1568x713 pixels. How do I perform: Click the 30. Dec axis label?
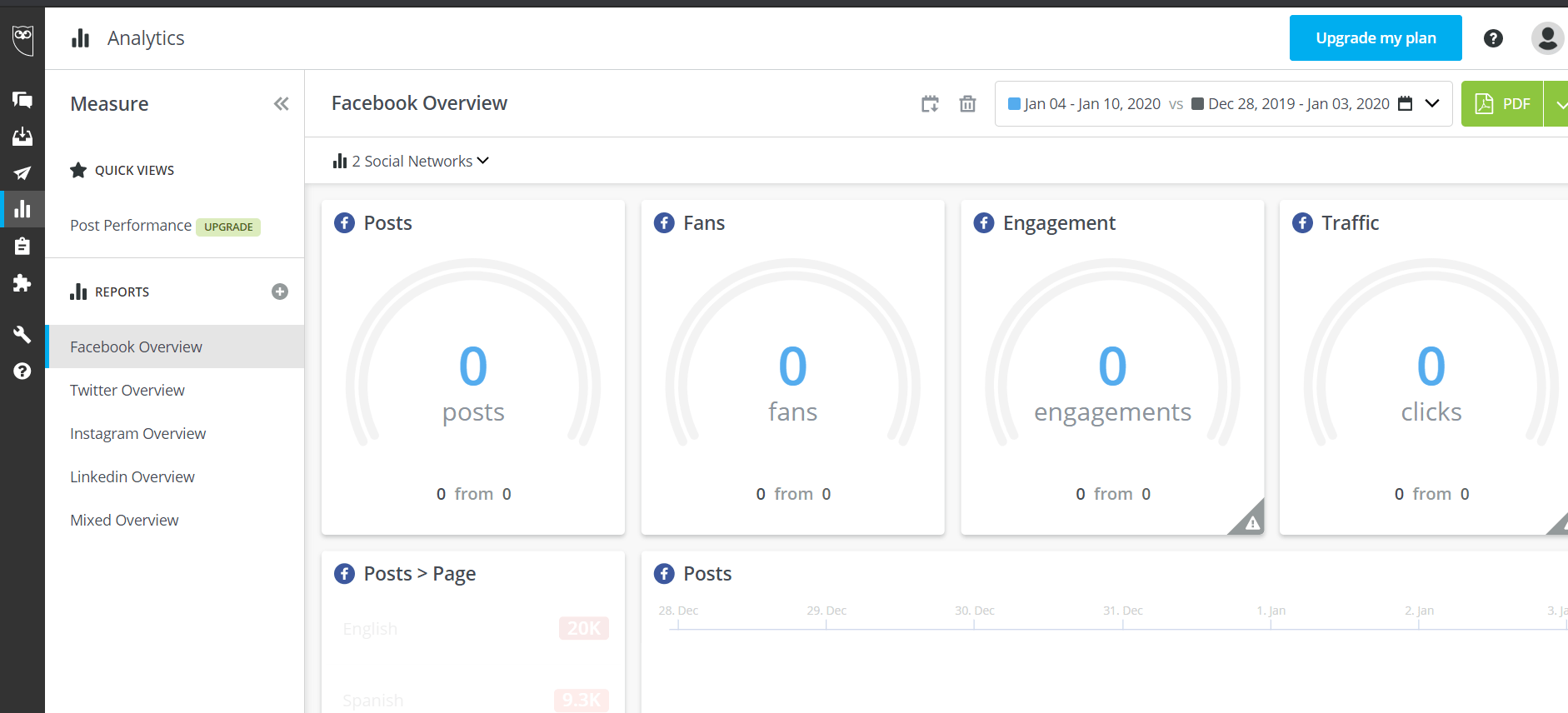click(x=974, y=611)
